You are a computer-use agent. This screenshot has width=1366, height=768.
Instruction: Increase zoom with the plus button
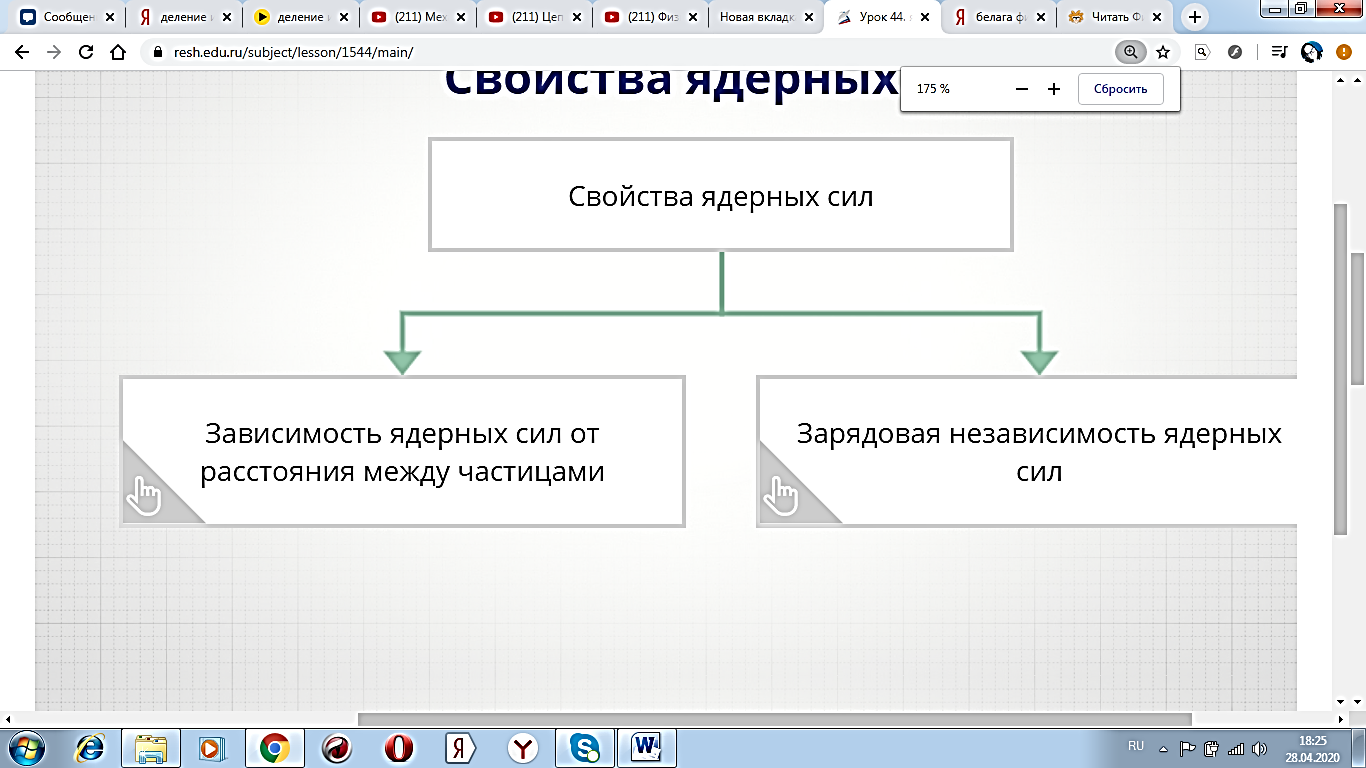[1053, 89]
